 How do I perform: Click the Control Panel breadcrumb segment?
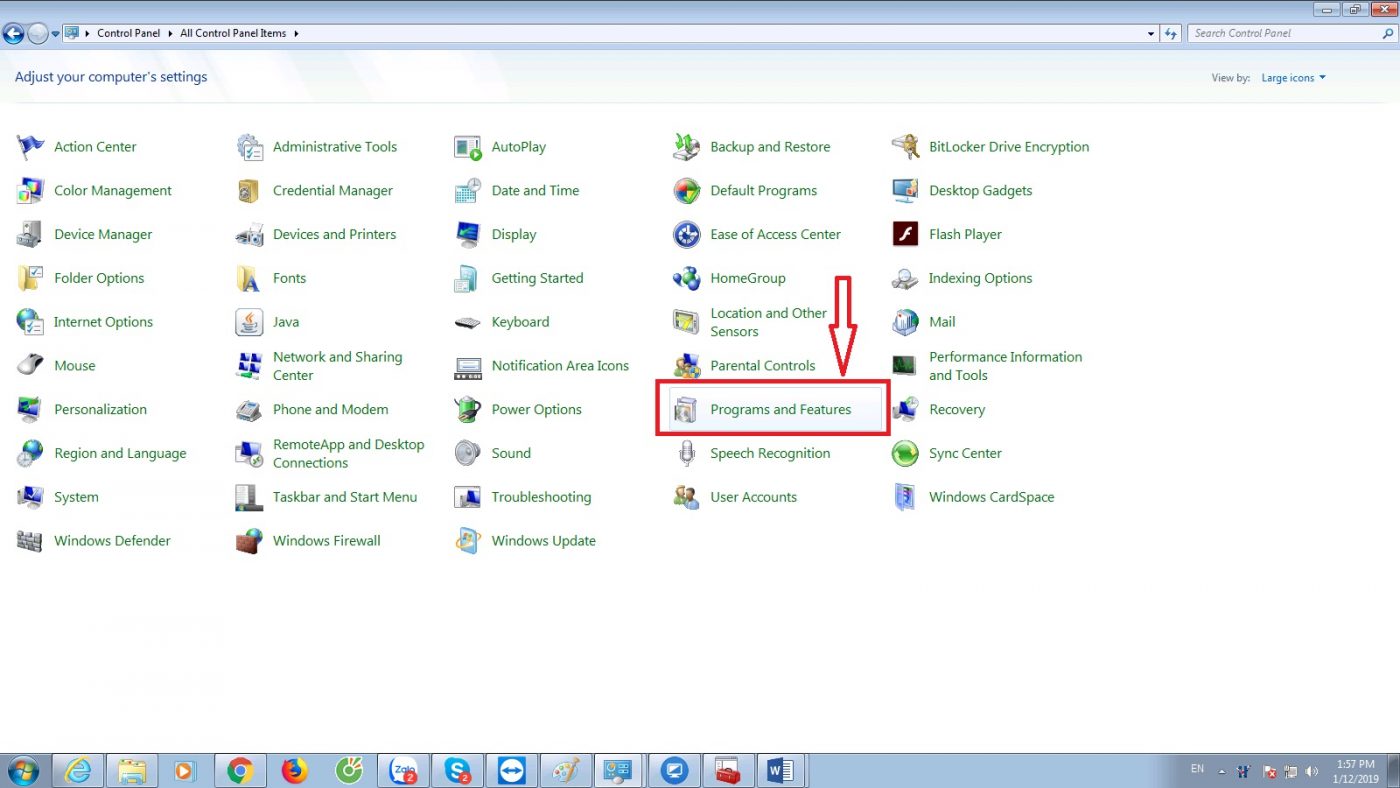point(128,33)
